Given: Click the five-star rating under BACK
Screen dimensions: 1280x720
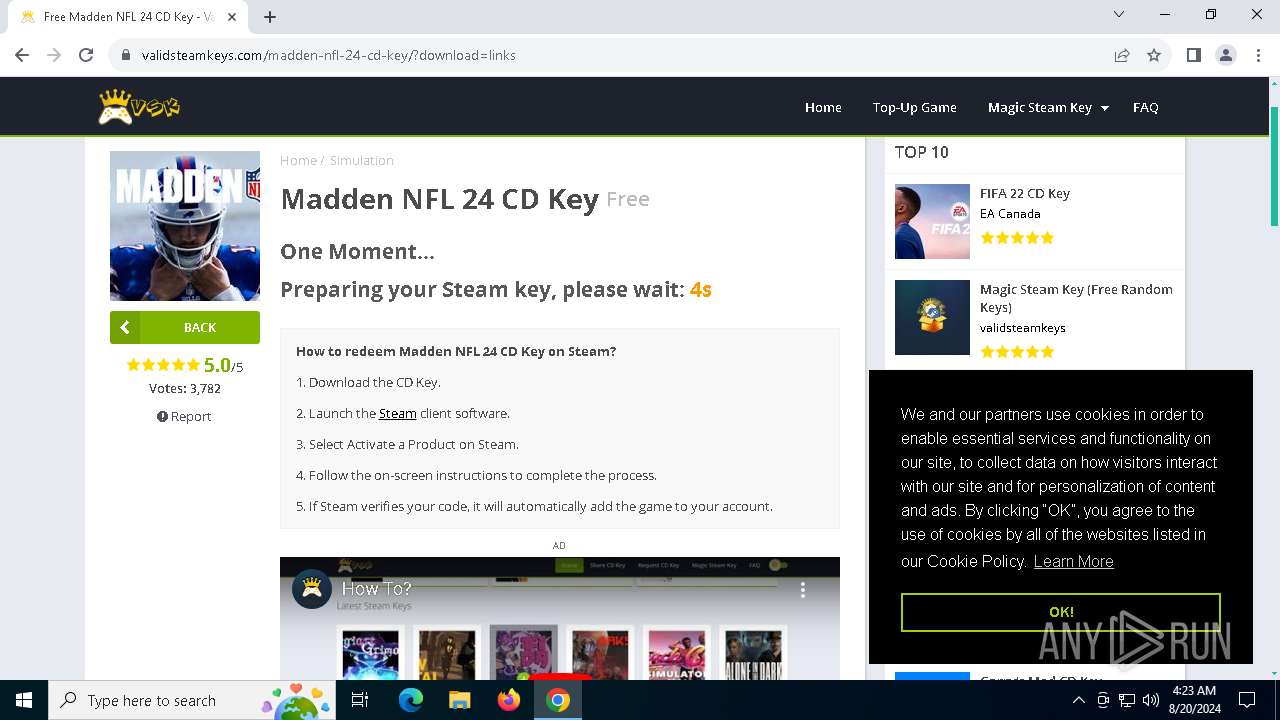Looking at the screenshot, I should coord(163,365).
